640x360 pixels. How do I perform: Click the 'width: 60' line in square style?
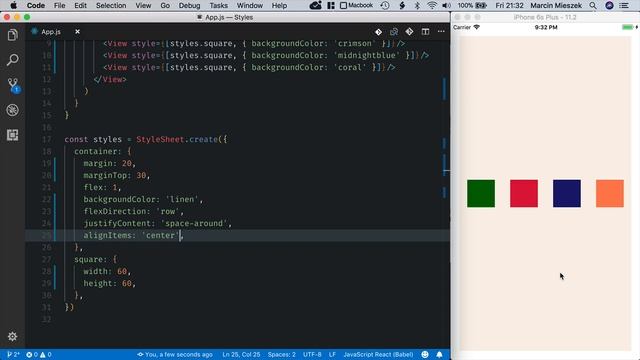107,271
